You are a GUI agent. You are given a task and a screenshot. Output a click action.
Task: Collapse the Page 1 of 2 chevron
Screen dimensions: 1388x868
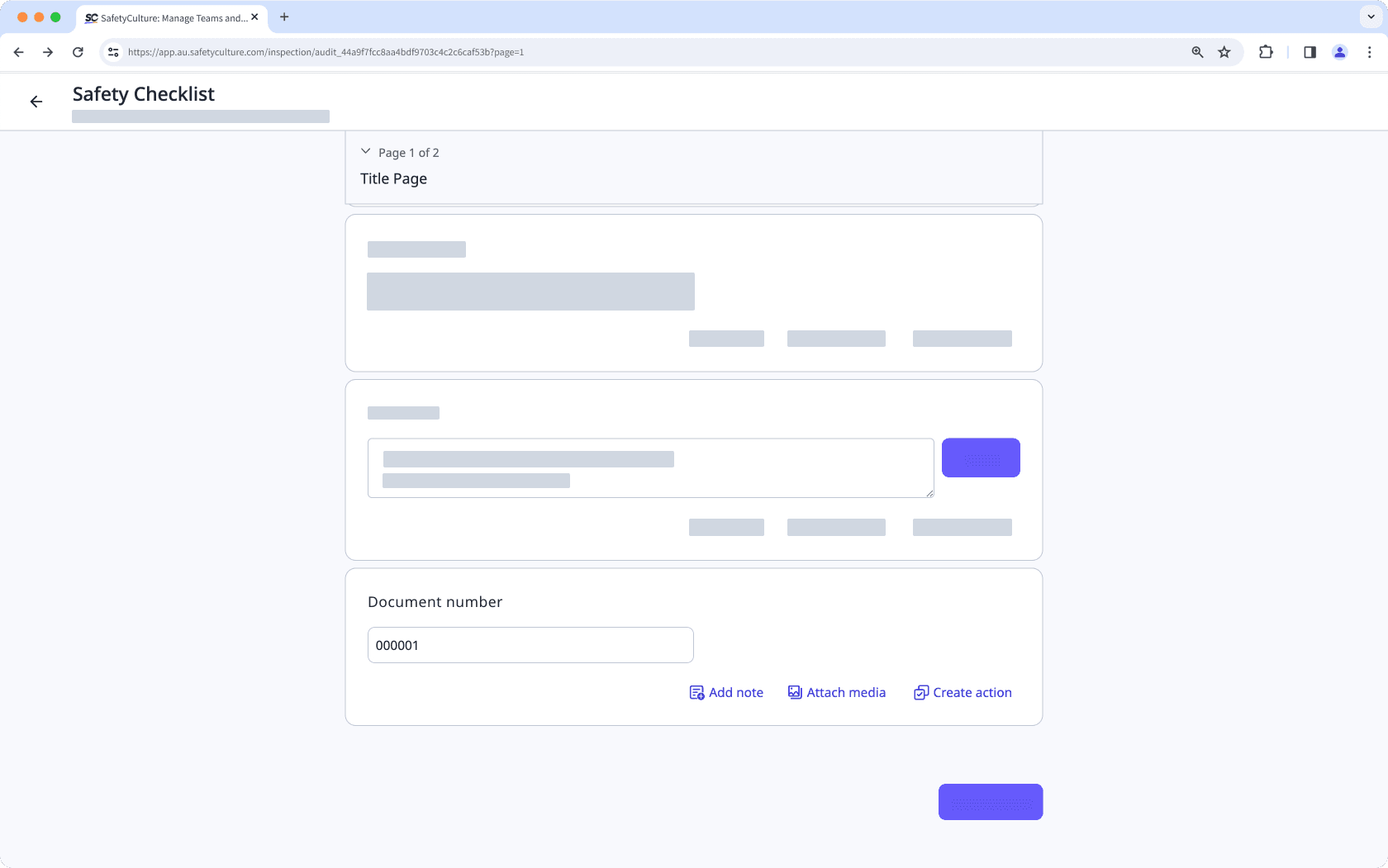366,152
